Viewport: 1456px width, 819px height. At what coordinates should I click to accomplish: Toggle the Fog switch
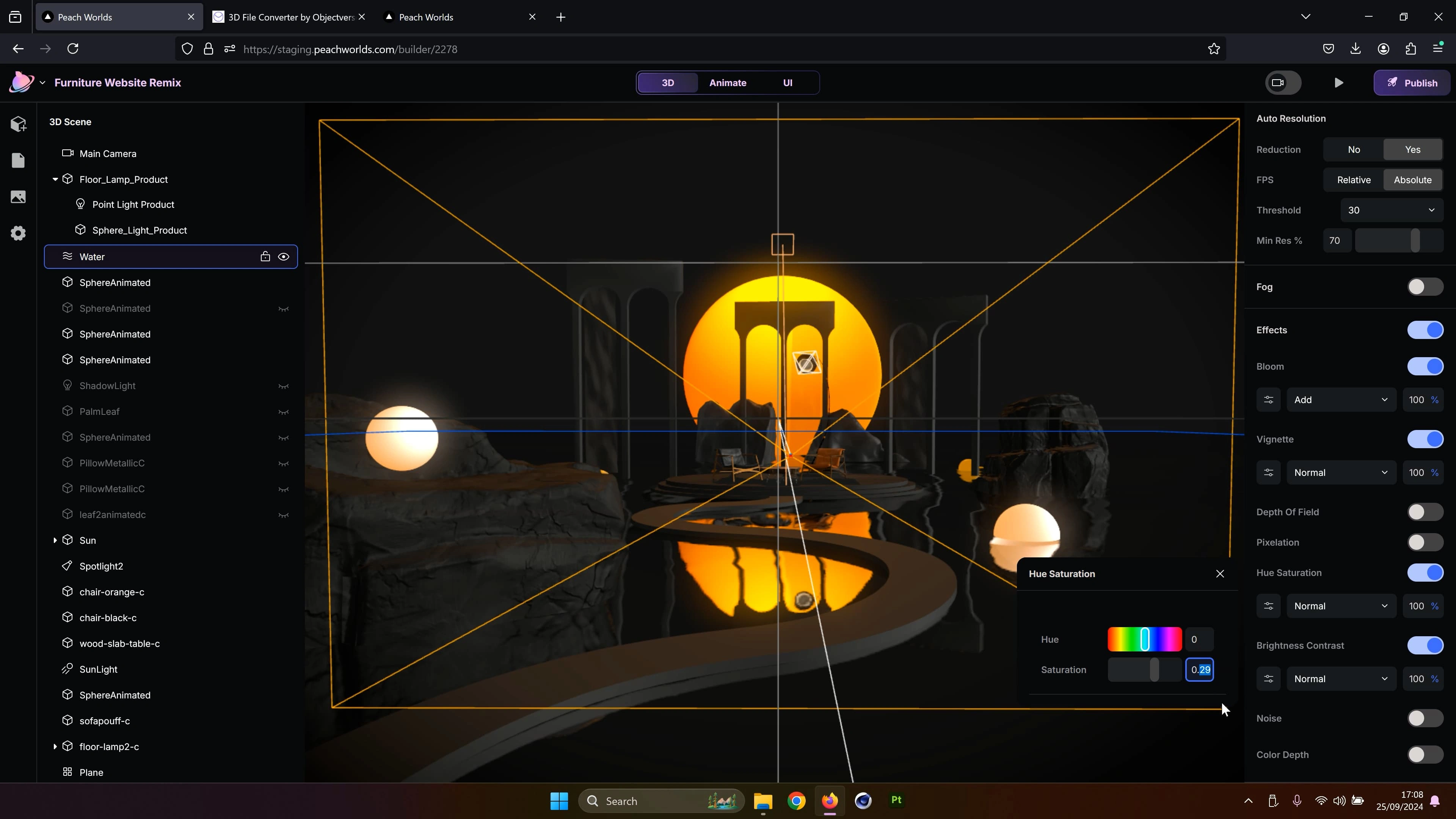pyautogui.click(x=1425, y=287)
